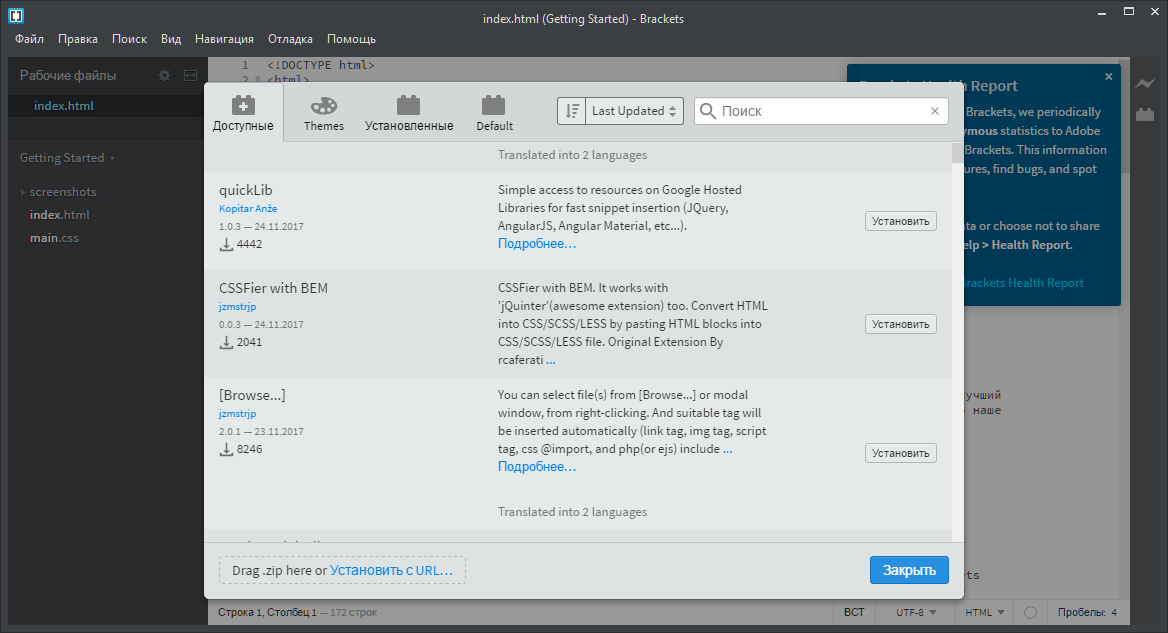This screenshot has height=633, width=1168.
Task: Install the quickLib extension
Action: (x=900, y=221)
